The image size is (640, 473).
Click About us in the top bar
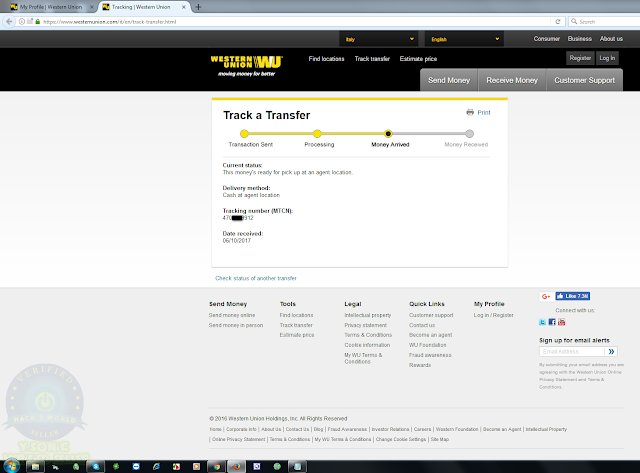(x=611, y=39)
